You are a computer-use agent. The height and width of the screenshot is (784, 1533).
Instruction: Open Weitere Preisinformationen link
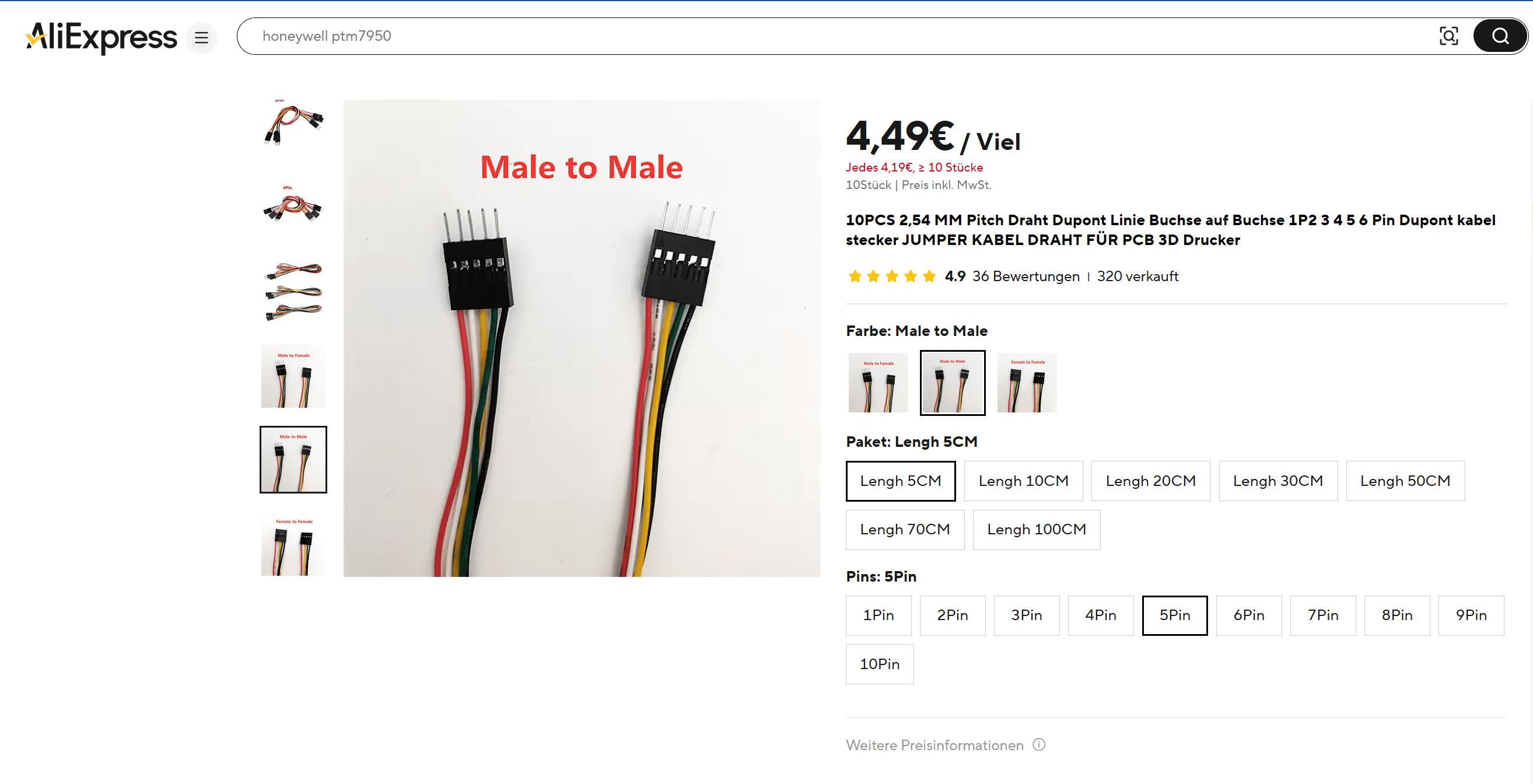[x=935, y=745]
